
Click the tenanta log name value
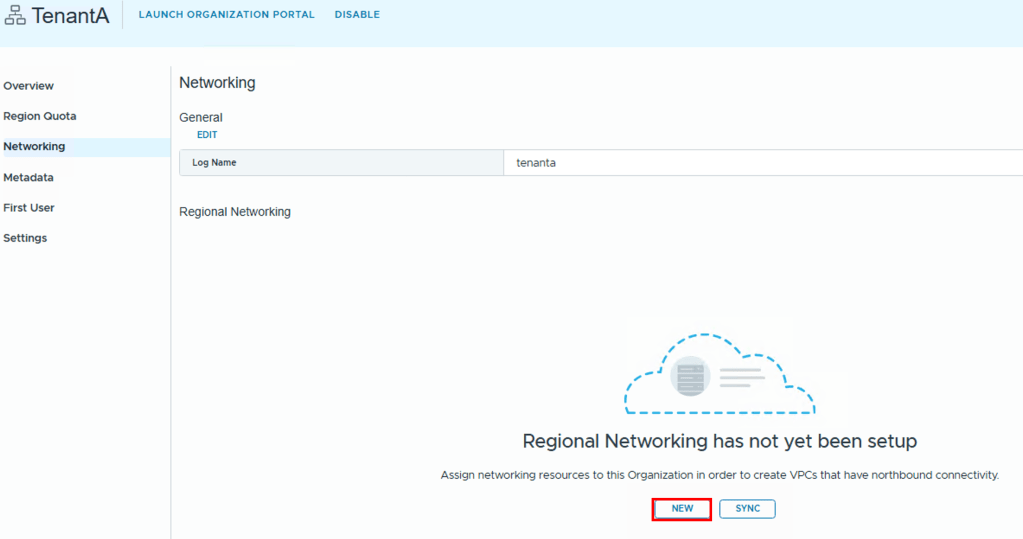tap(536, 163)
